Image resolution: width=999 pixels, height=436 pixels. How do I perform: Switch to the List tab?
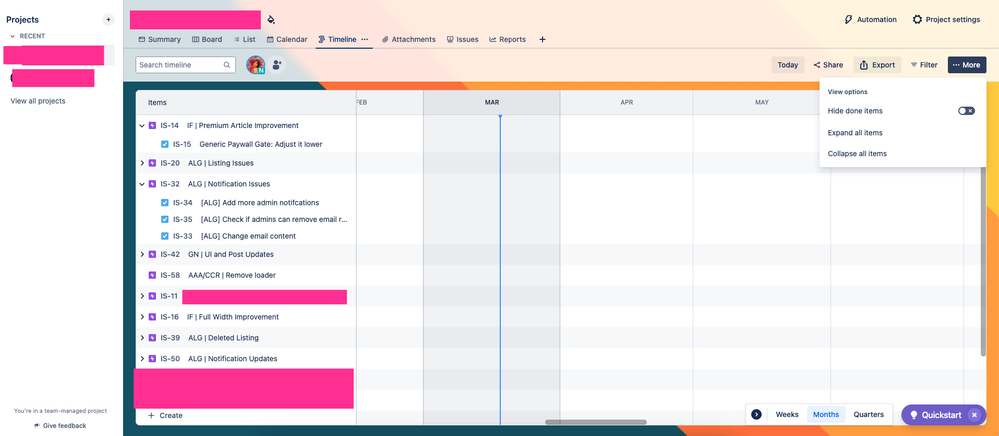245,40
